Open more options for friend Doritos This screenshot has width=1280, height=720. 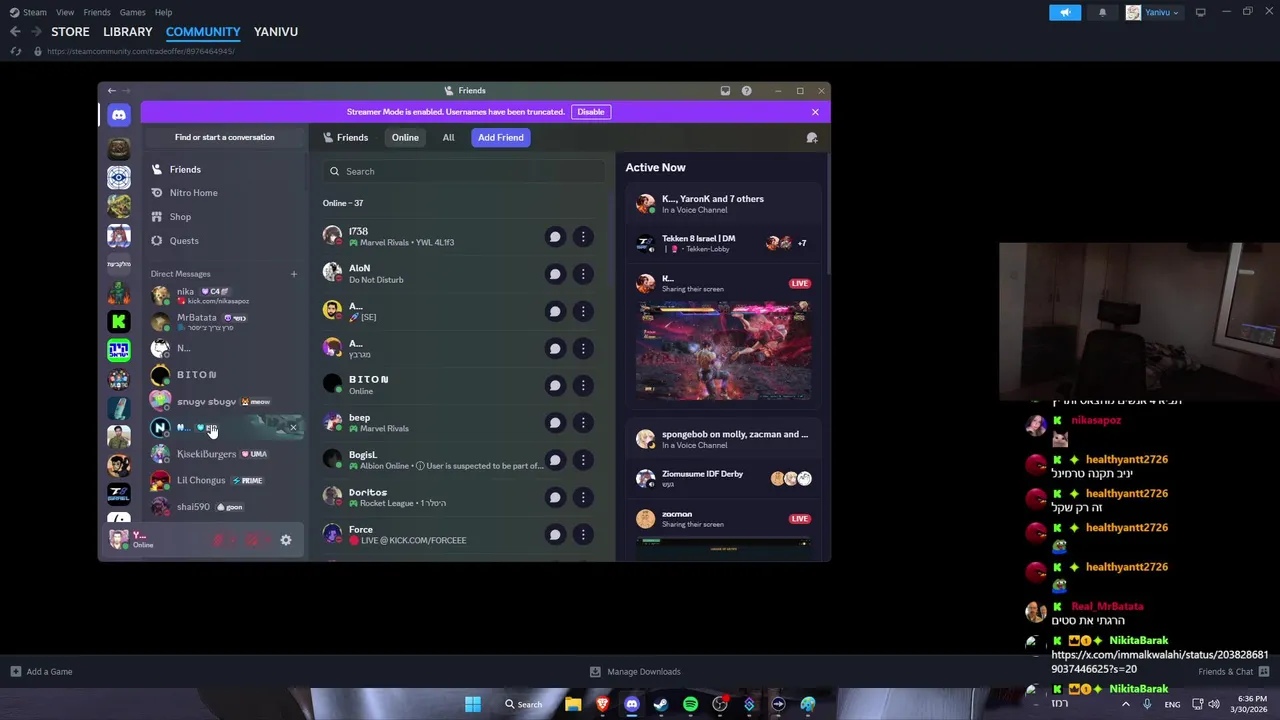click(x=583, y=497)
